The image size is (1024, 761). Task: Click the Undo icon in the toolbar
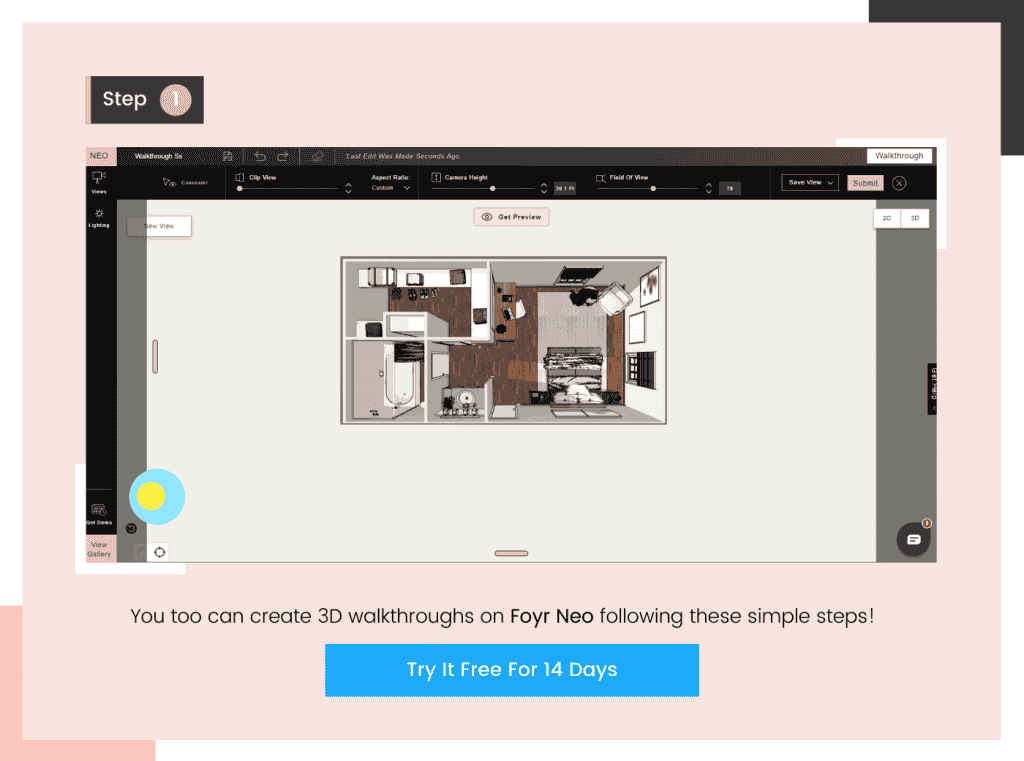[x=261, y=156]
